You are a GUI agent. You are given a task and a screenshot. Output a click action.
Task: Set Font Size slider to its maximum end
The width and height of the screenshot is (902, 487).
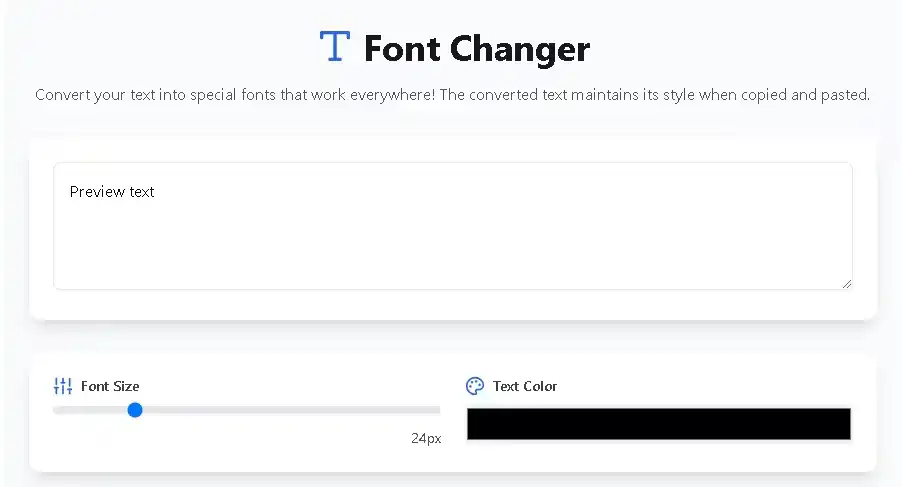[x=439, y=410]
